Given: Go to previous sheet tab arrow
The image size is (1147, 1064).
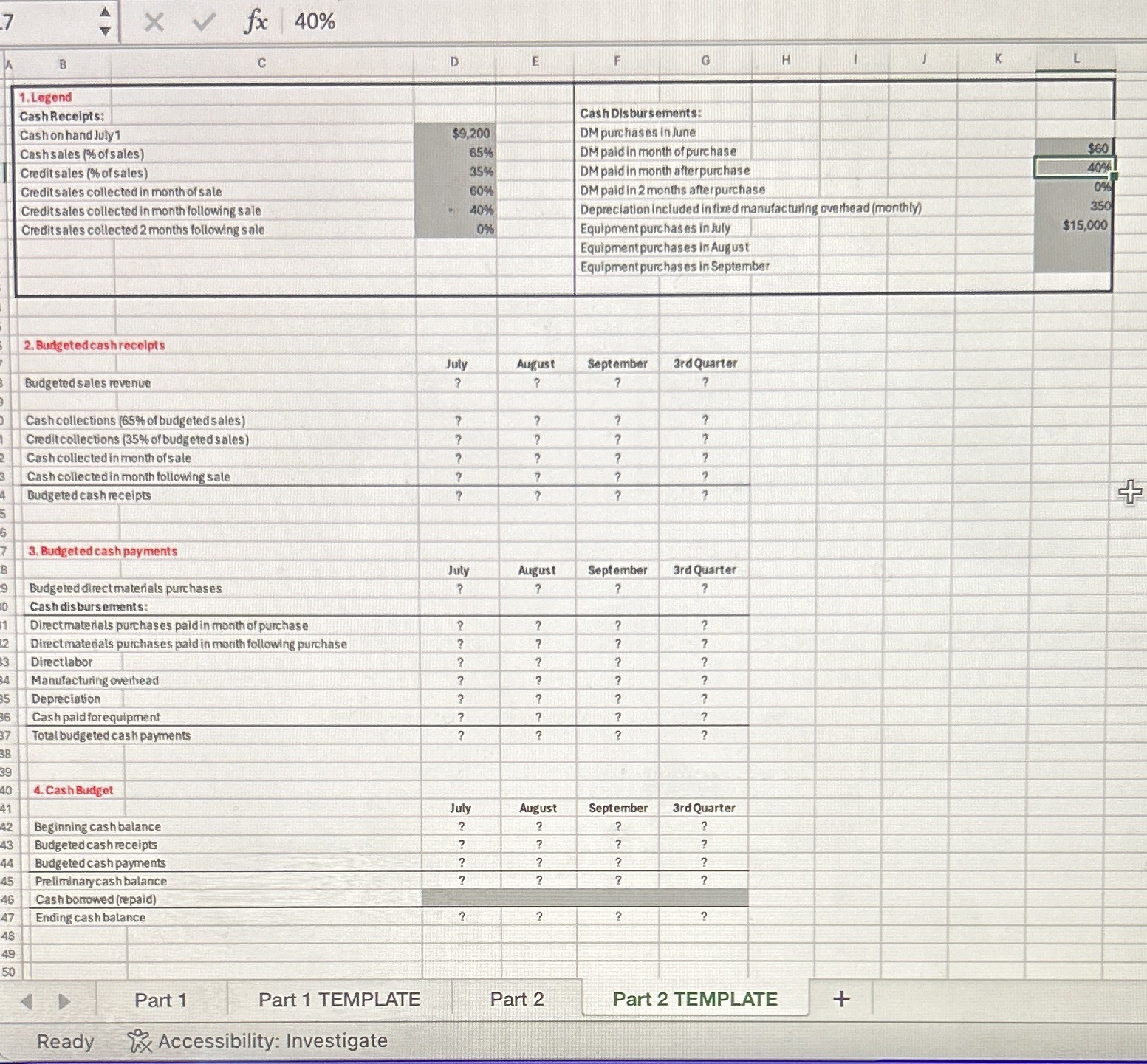Looking at the screenshot, I should 27,1001.
